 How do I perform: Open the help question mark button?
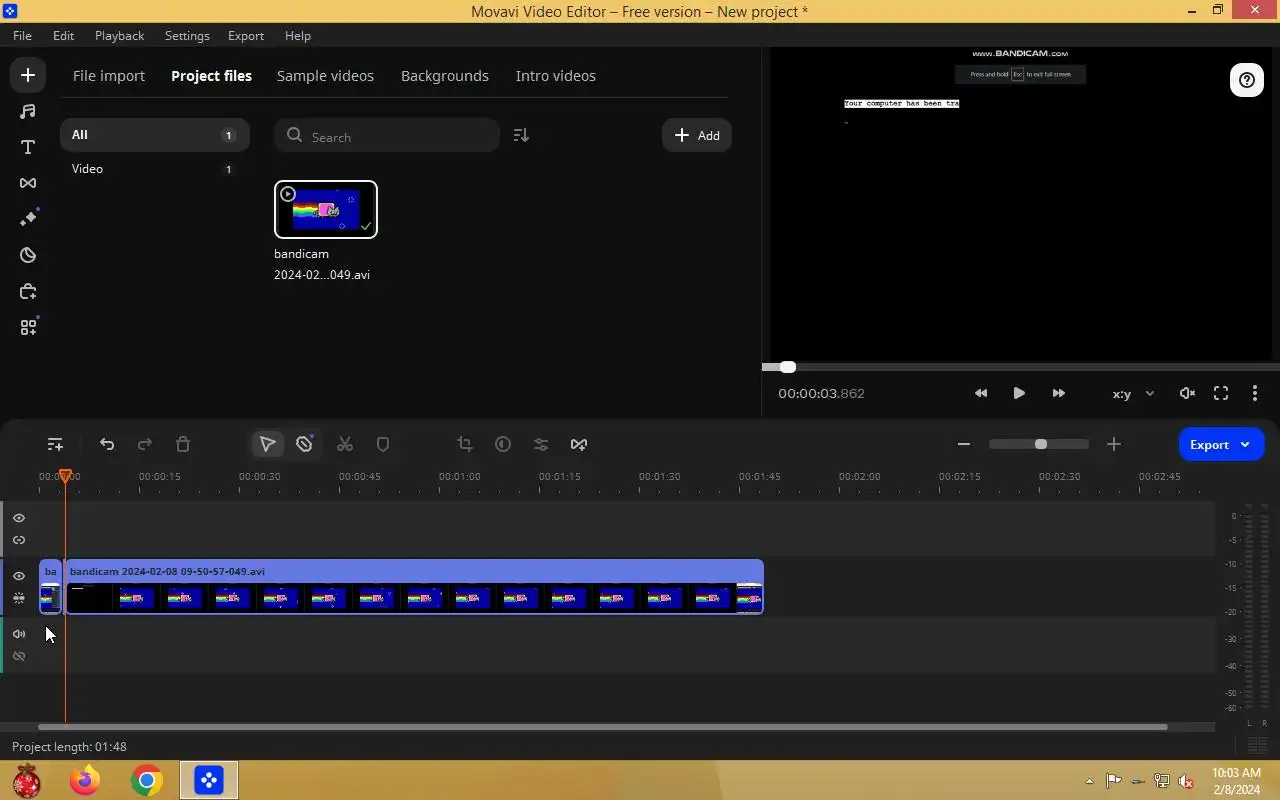coord(1246,81)
